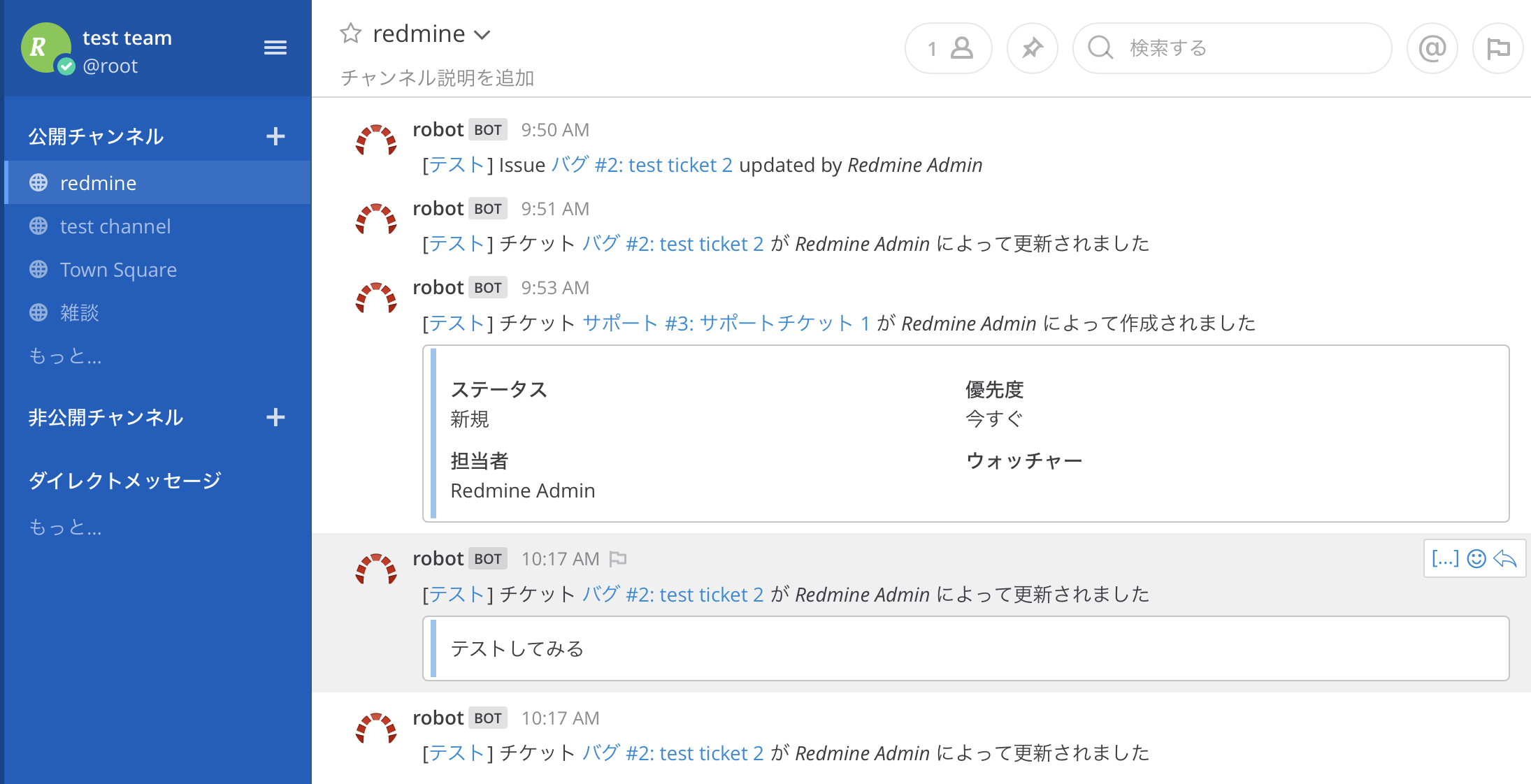Click the search magnifier icon
Screen dimensions: 1531x784
1100,48
